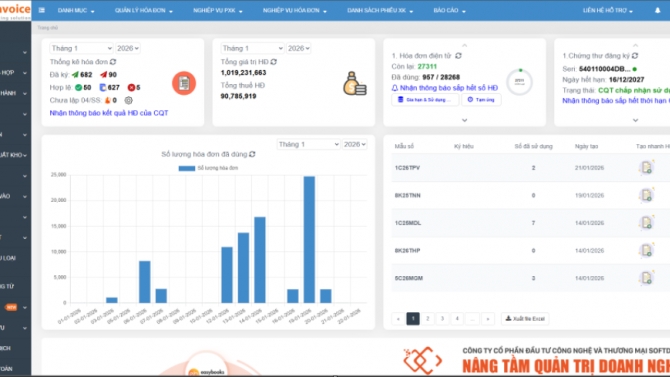Go to page 3 of the invoice table
670x377 pixels.
tap(442, 318)
